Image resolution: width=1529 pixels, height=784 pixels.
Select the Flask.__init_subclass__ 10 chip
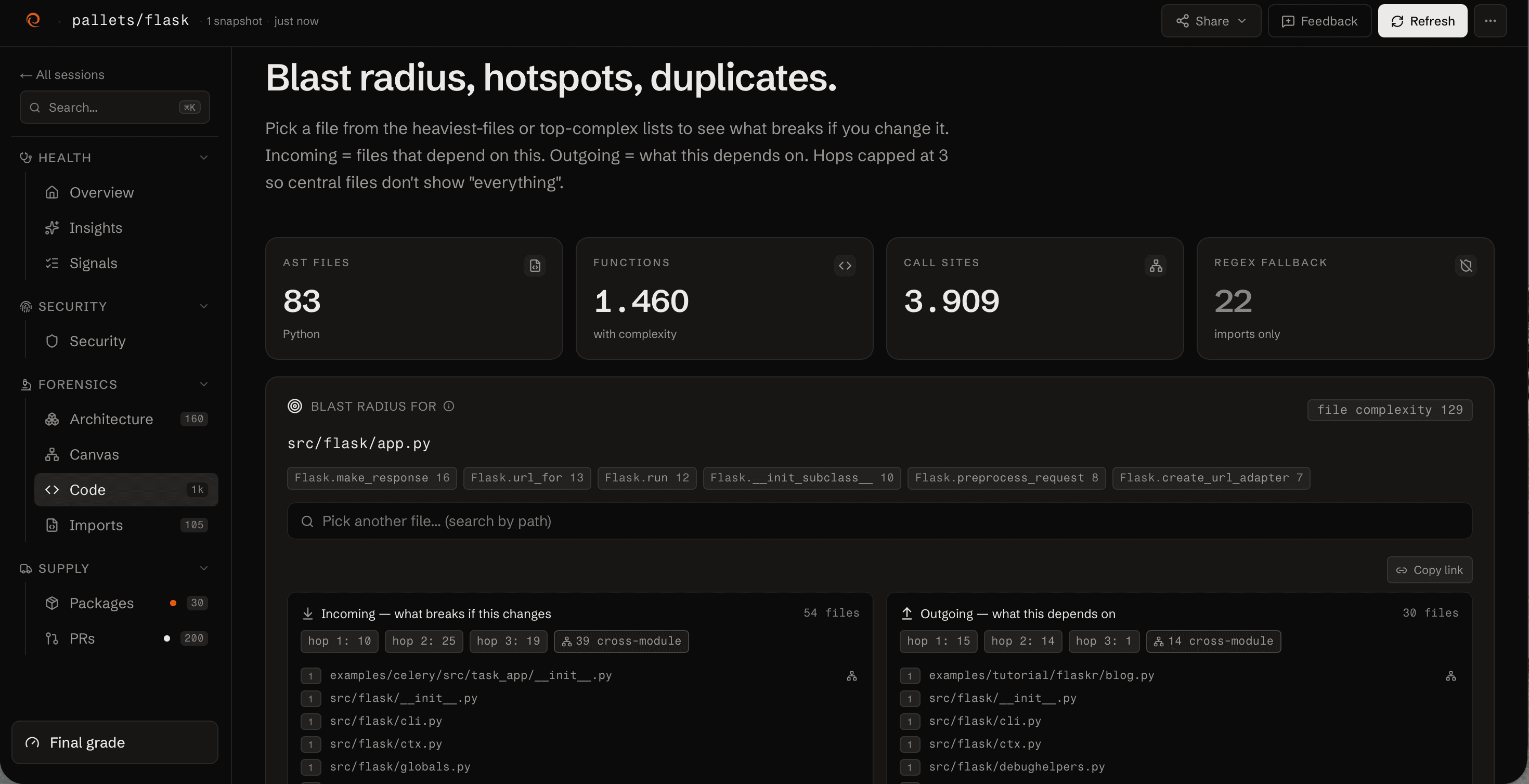click(802, 478)
